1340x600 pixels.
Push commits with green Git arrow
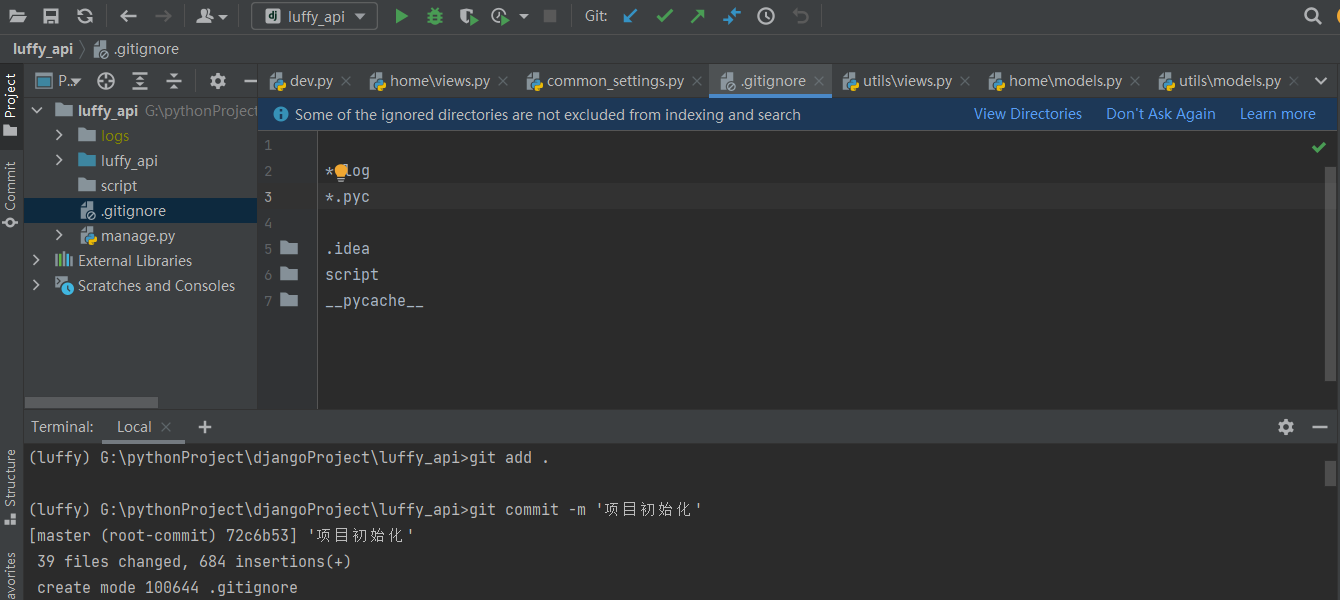pos(697,16)
